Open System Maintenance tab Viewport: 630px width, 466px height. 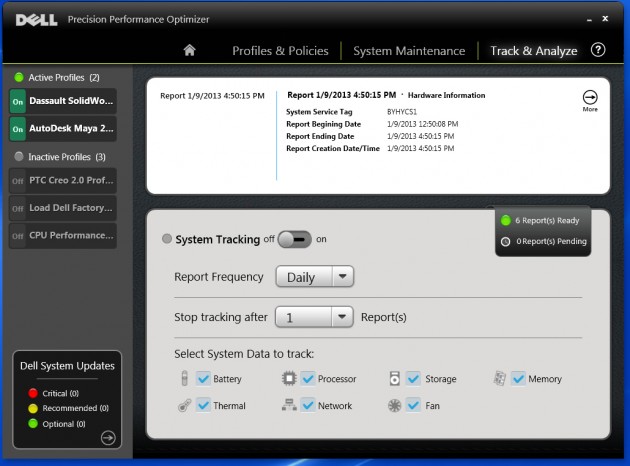pos(409,51)
